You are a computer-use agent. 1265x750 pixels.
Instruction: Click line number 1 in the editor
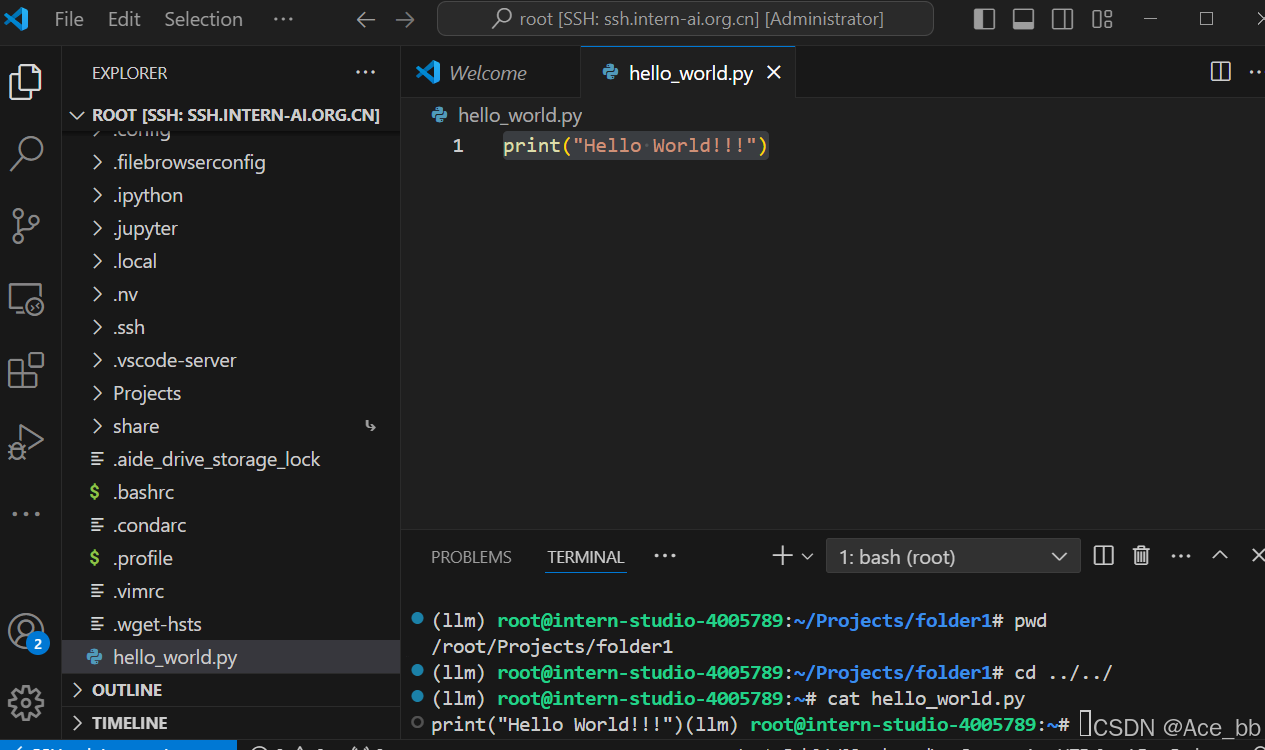tap(458, 146)
